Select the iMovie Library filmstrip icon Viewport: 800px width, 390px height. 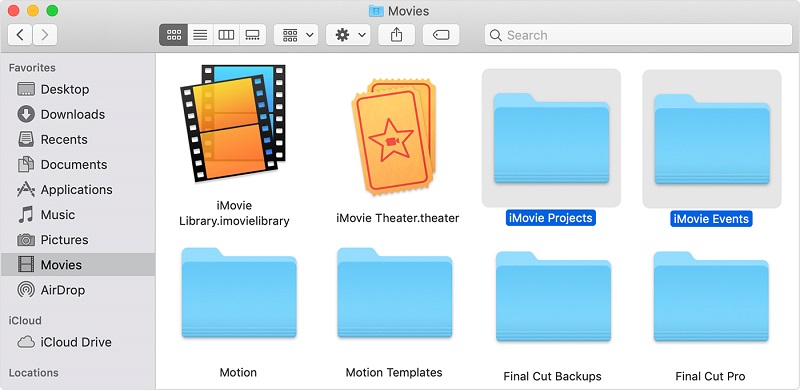pyautogui.click(x=233, y=123)
